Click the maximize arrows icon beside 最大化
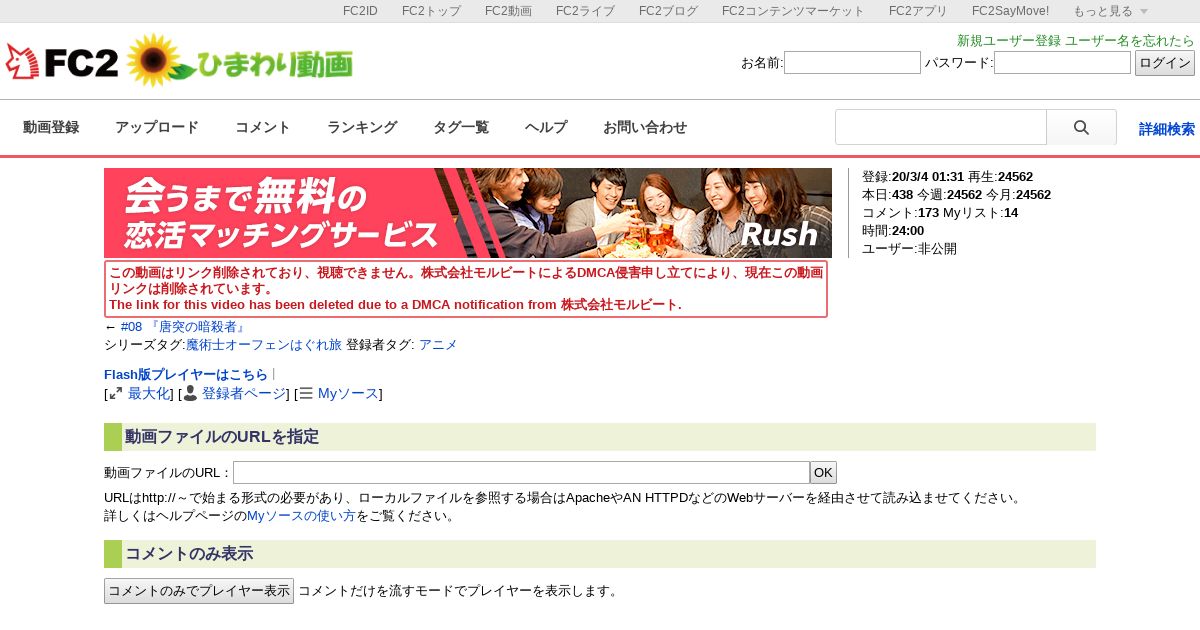The height and width of the screenshot is (630, 1200). pos(116,394)
